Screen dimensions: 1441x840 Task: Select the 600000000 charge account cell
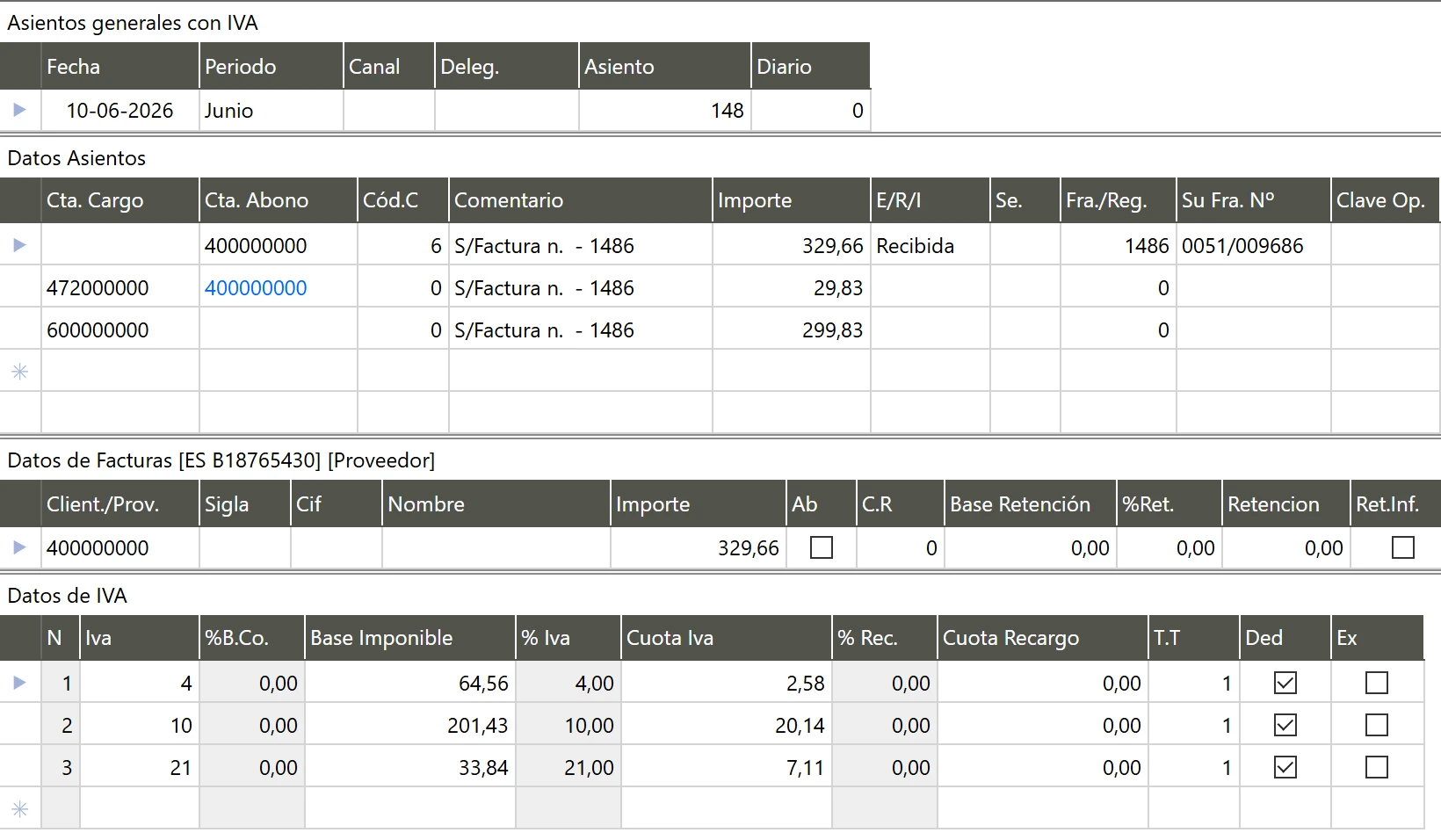click(120, 329)
